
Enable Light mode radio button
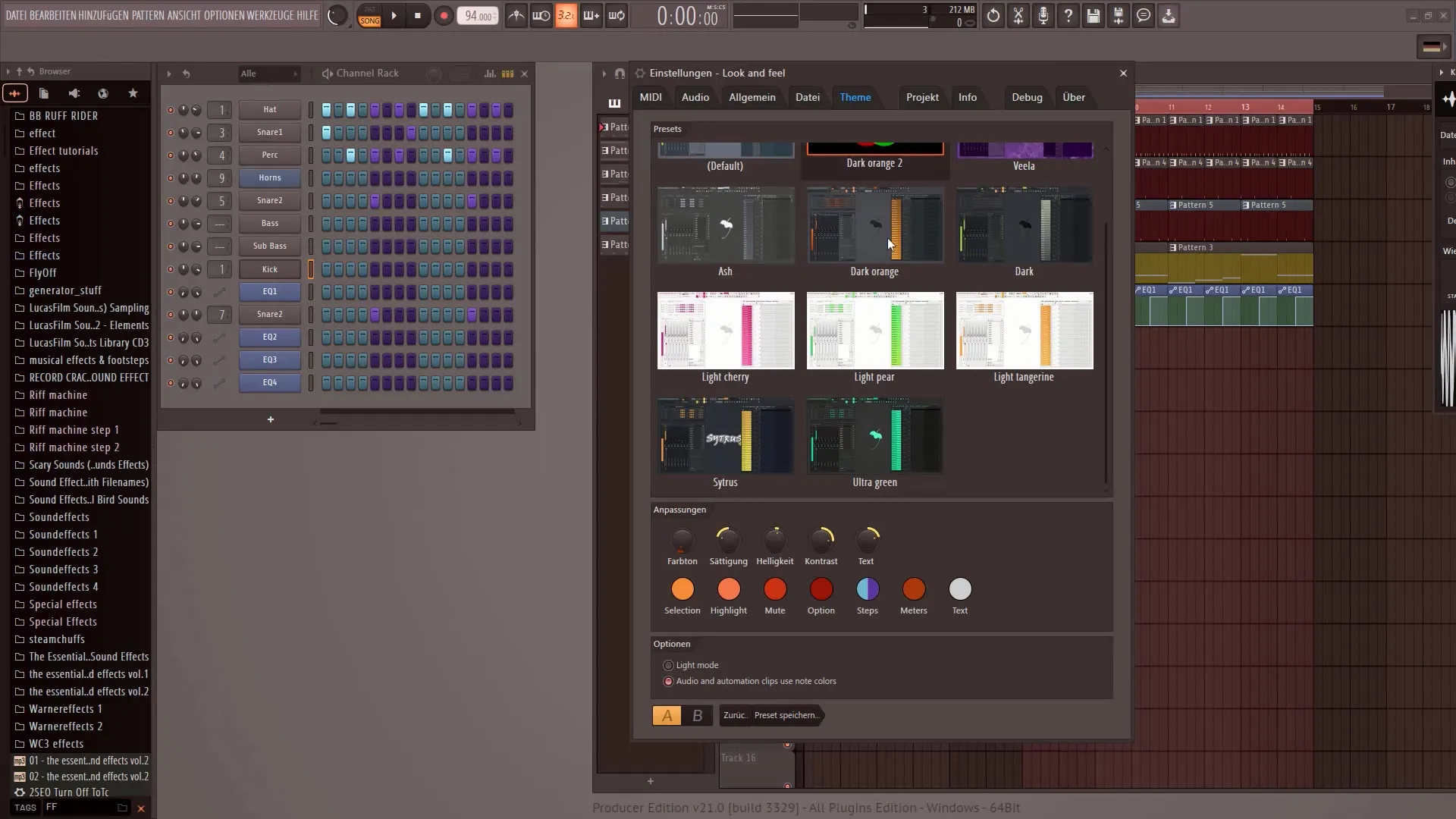coord(668,665)
